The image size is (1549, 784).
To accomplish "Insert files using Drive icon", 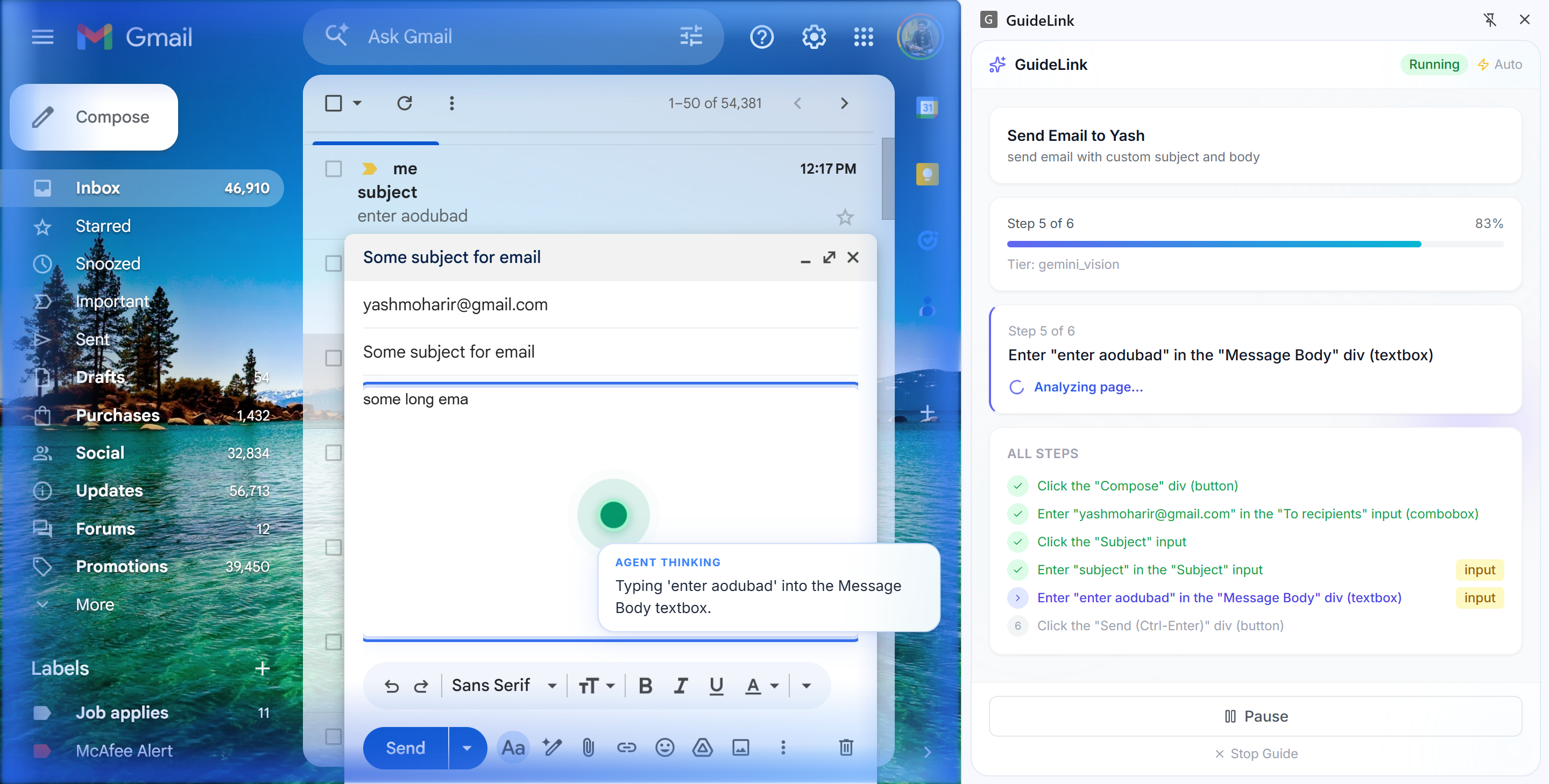I will tap(702, 747).
